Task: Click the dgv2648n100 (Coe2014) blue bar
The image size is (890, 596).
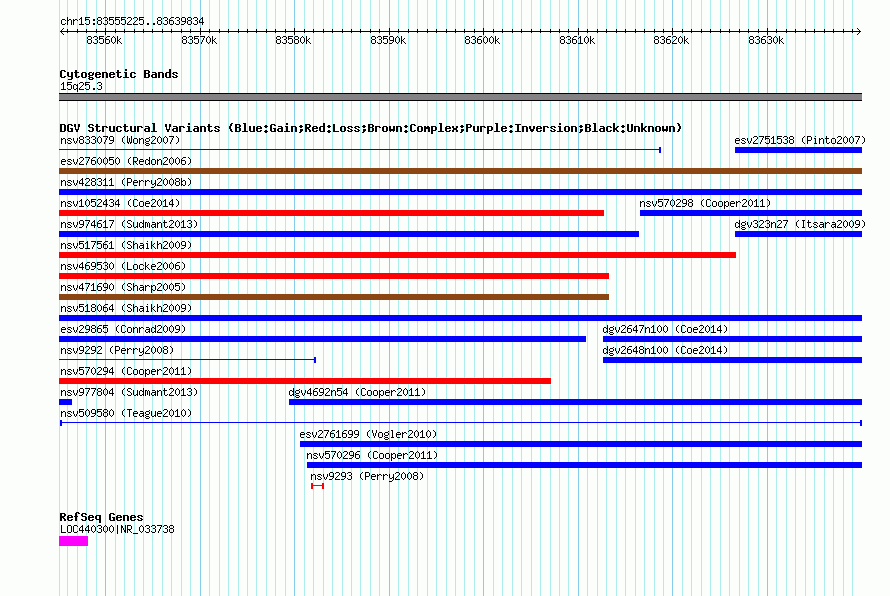Action: click(732, 360)
